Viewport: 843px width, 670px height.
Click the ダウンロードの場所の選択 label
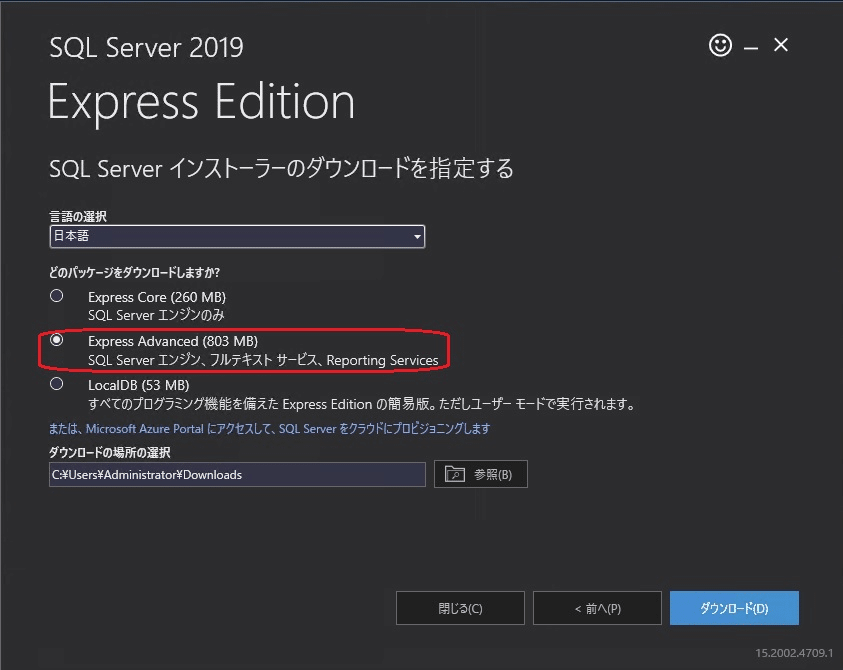pyautogui.click(x=110, y=452)
